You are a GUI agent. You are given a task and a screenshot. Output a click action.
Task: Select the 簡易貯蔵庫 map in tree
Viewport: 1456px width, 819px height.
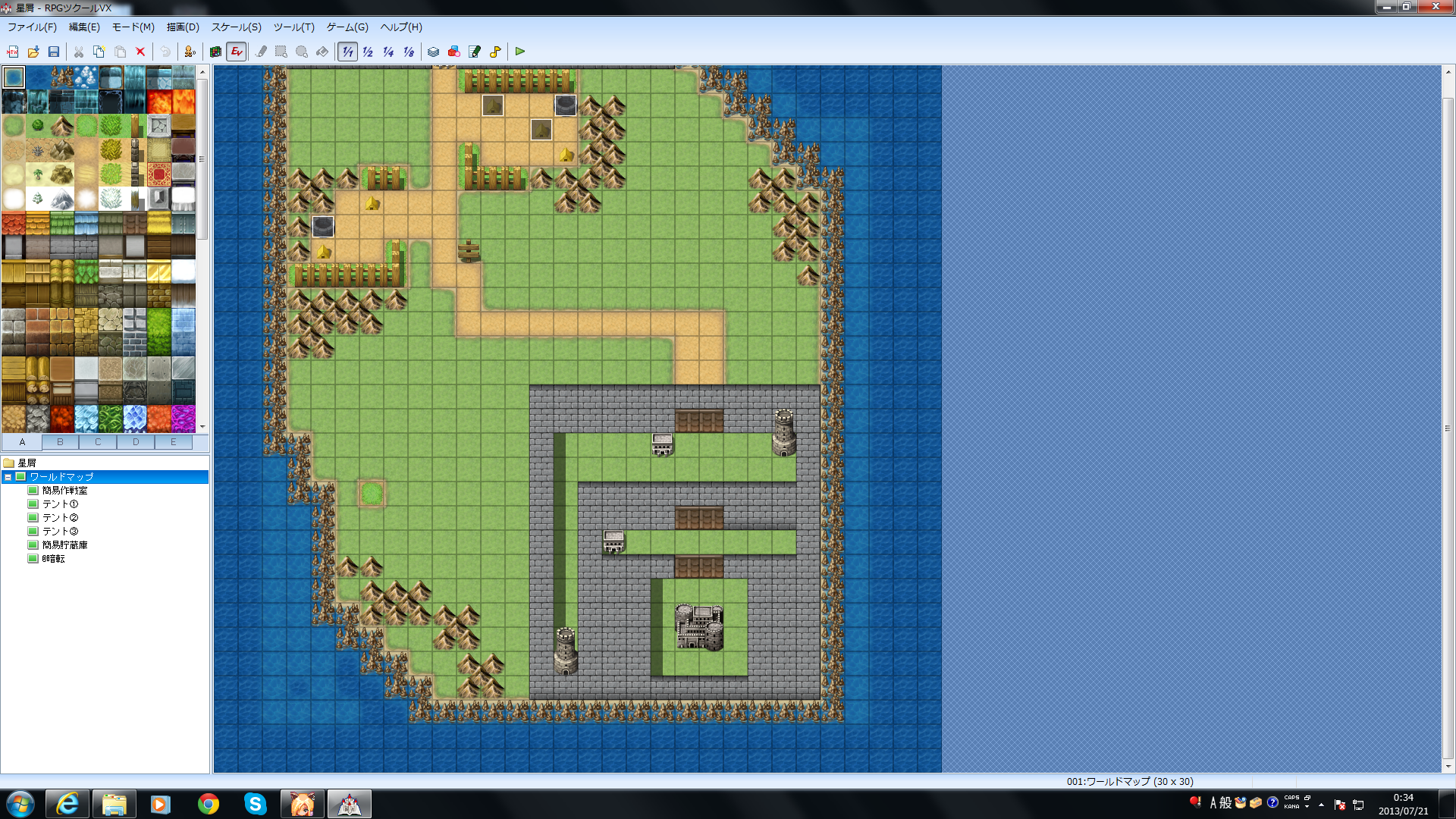(64, 545)
